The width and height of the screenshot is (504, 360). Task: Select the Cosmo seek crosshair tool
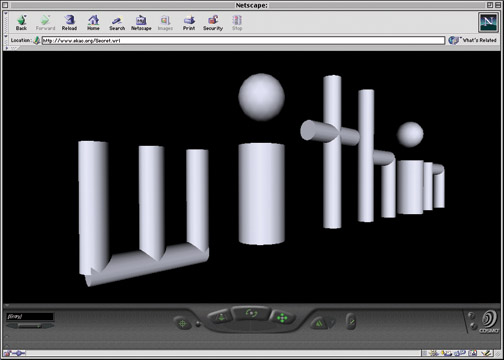point(182,323)
